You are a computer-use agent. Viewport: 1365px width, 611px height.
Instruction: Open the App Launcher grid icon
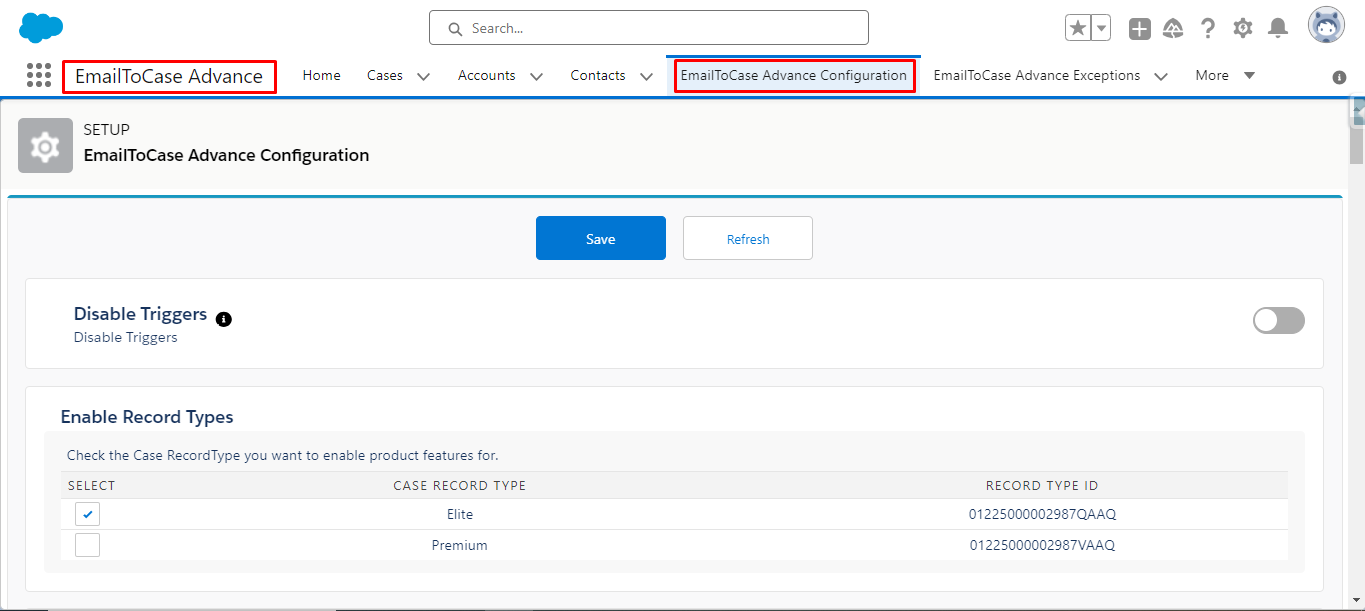[x=39, y=76]
